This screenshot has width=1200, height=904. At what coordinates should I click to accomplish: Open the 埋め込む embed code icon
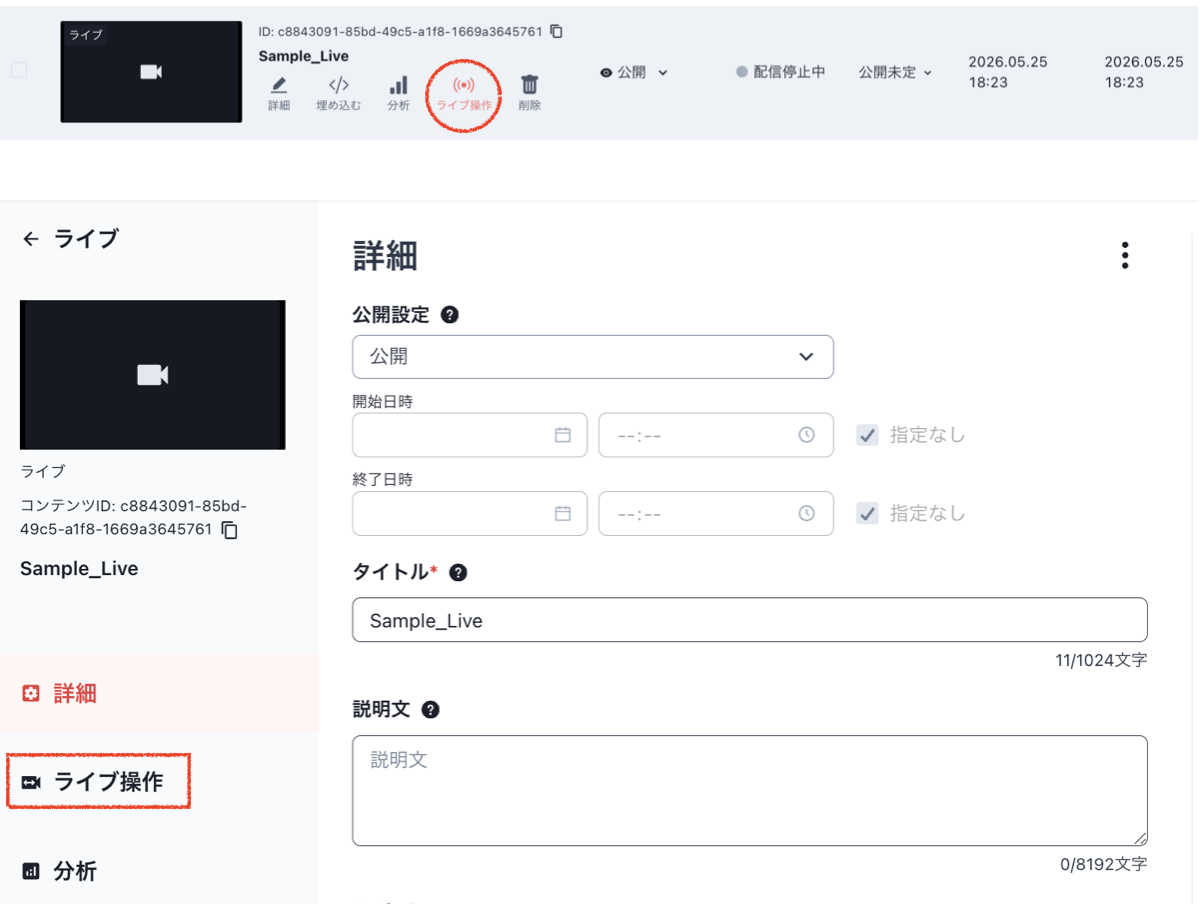tap(339, 93)
